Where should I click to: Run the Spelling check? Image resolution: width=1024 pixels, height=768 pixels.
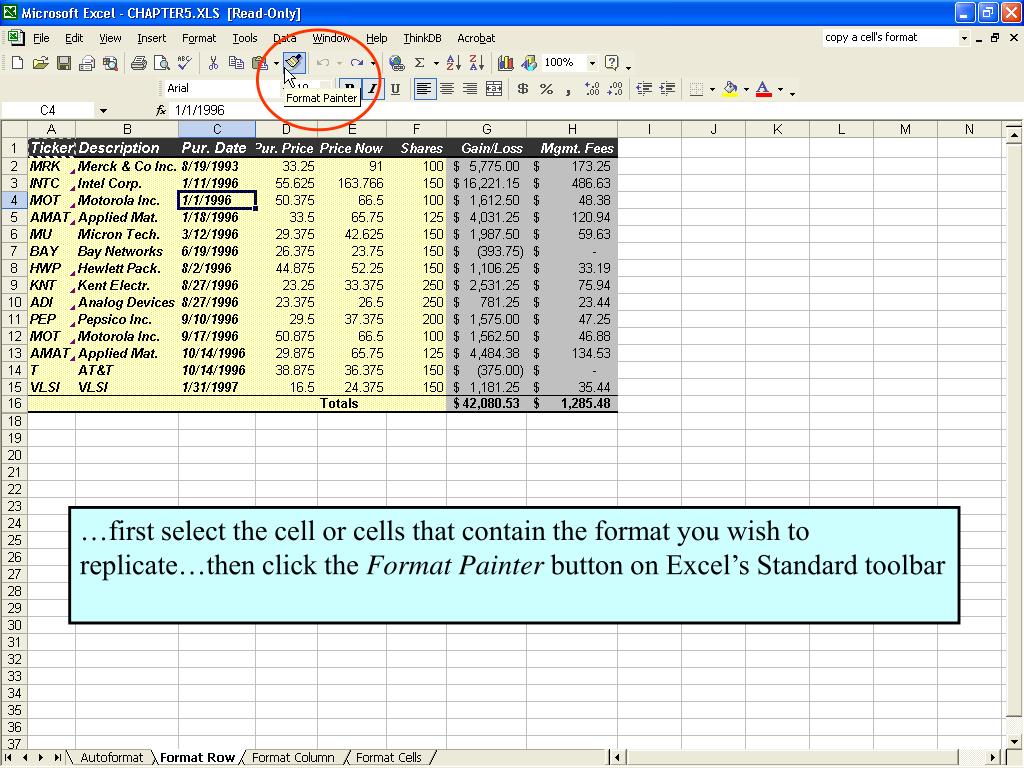[x=185, y=63]
